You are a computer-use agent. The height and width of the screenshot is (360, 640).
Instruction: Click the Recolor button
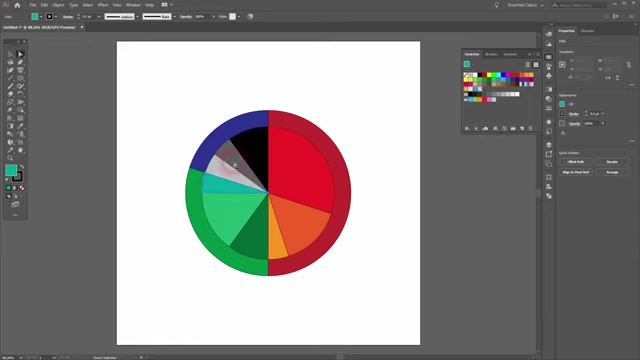pyautogui.click(x=612, y=162)
